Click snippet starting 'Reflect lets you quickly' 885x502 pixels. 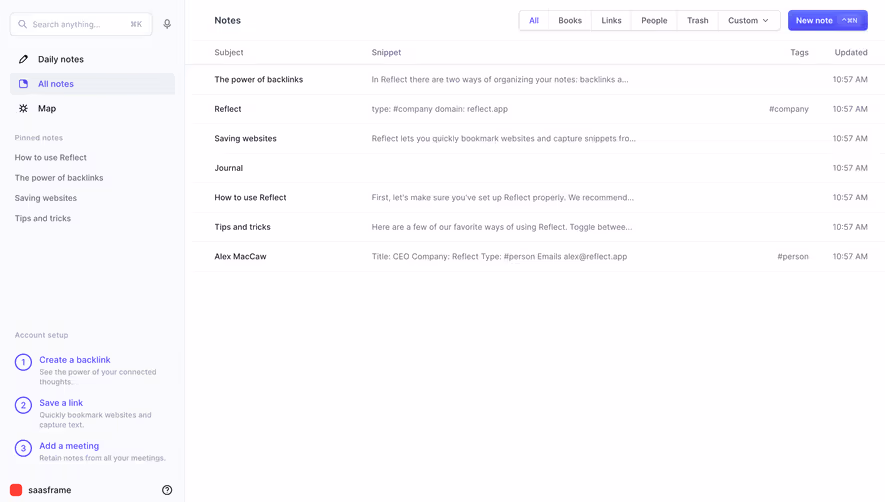click(503, 138)
